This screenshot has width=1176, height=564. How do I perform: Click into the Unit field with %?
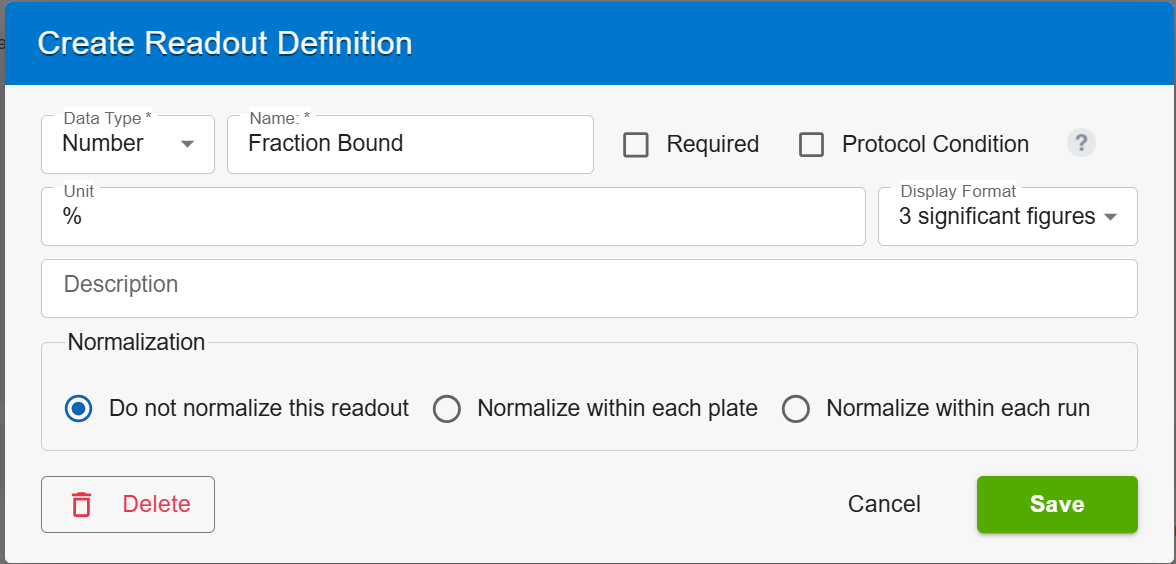(x=454, y=217)
